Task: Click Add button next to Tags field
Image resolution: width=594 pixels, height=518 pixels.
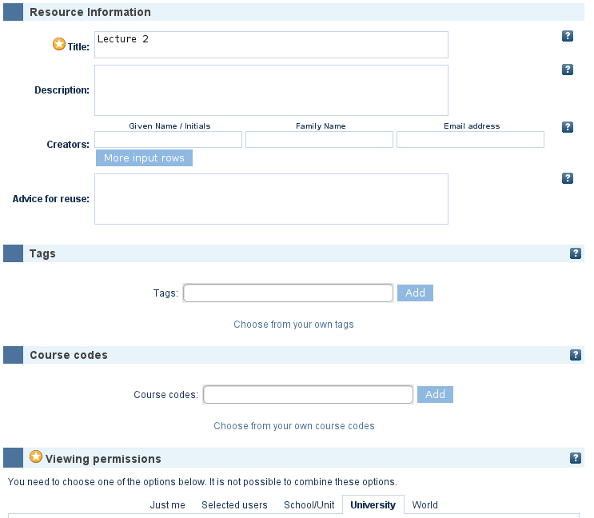Action: click(415, 293)
